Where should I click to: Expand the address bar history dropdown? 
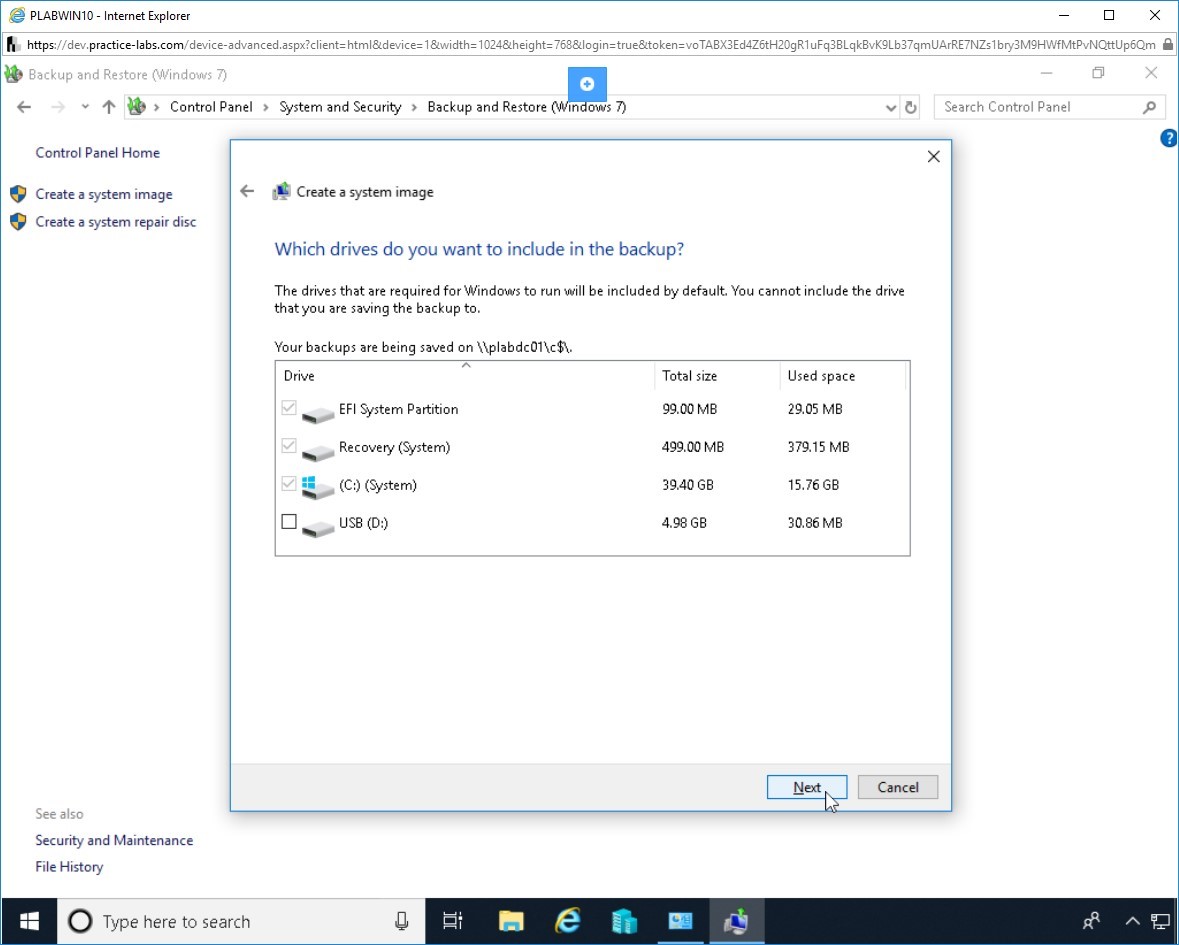point(891,108)
